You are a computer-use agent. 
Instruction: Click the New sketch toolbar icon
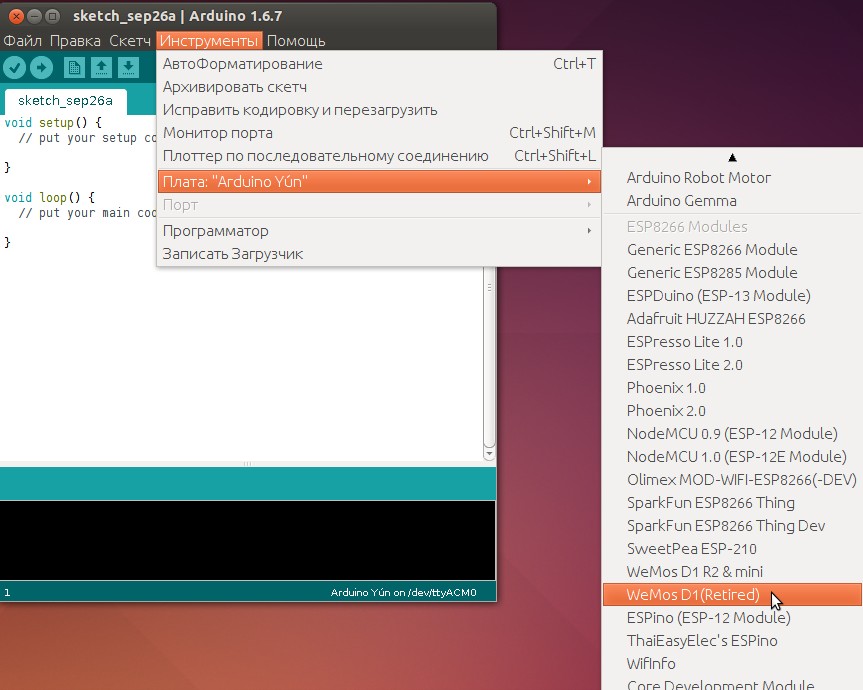(75, 68)
